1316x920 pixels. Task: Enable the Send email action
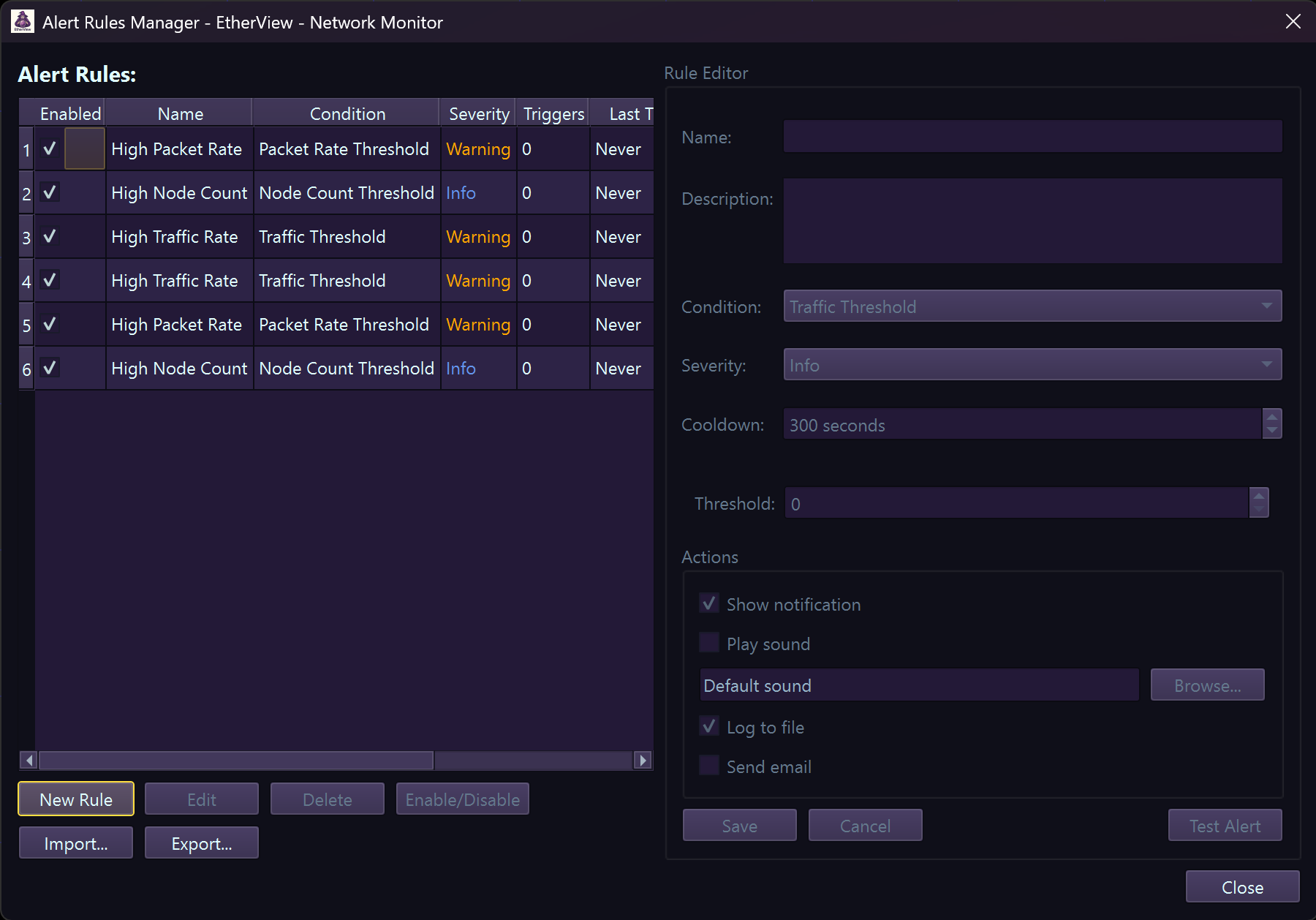708,765
